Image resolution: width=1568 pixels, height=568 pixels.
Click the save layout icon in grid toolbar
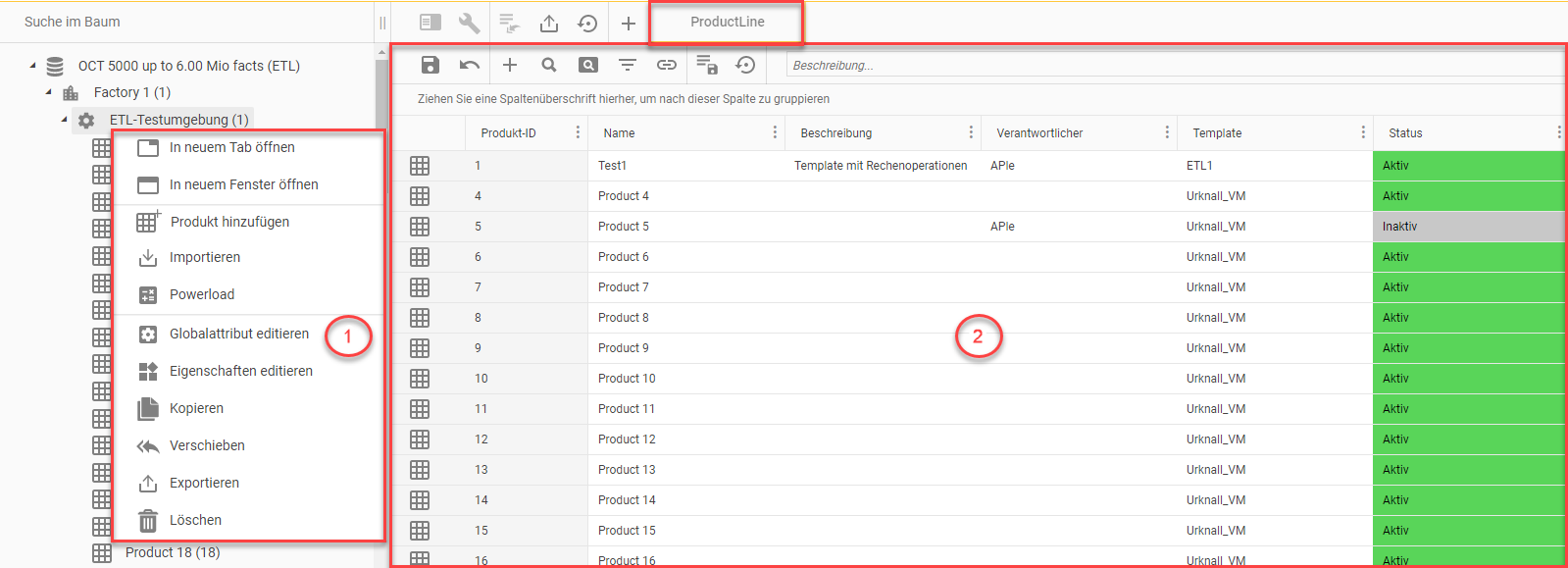(x=706, y=65)
